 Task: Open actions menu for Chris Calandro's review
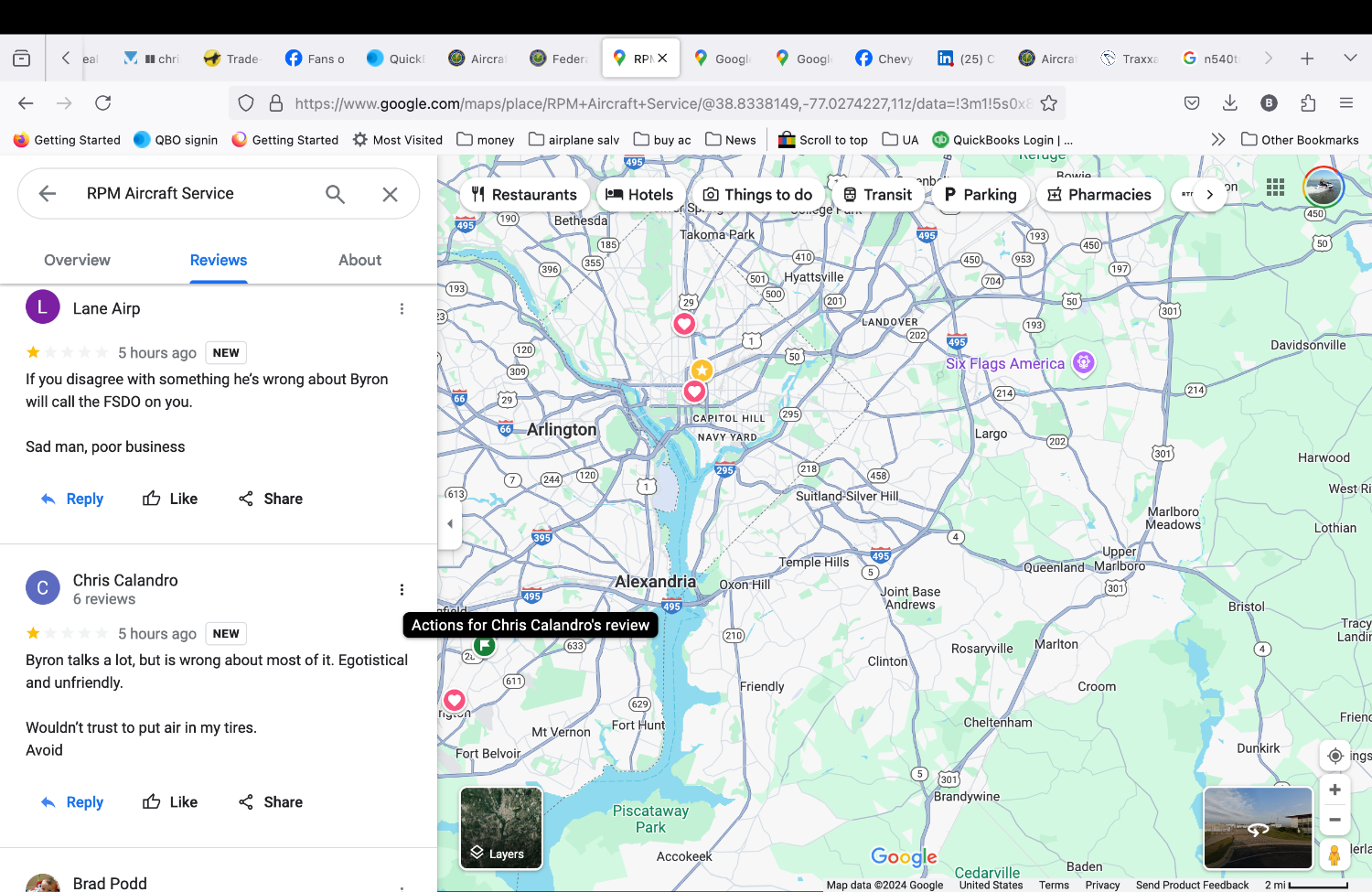pos(402,590)
